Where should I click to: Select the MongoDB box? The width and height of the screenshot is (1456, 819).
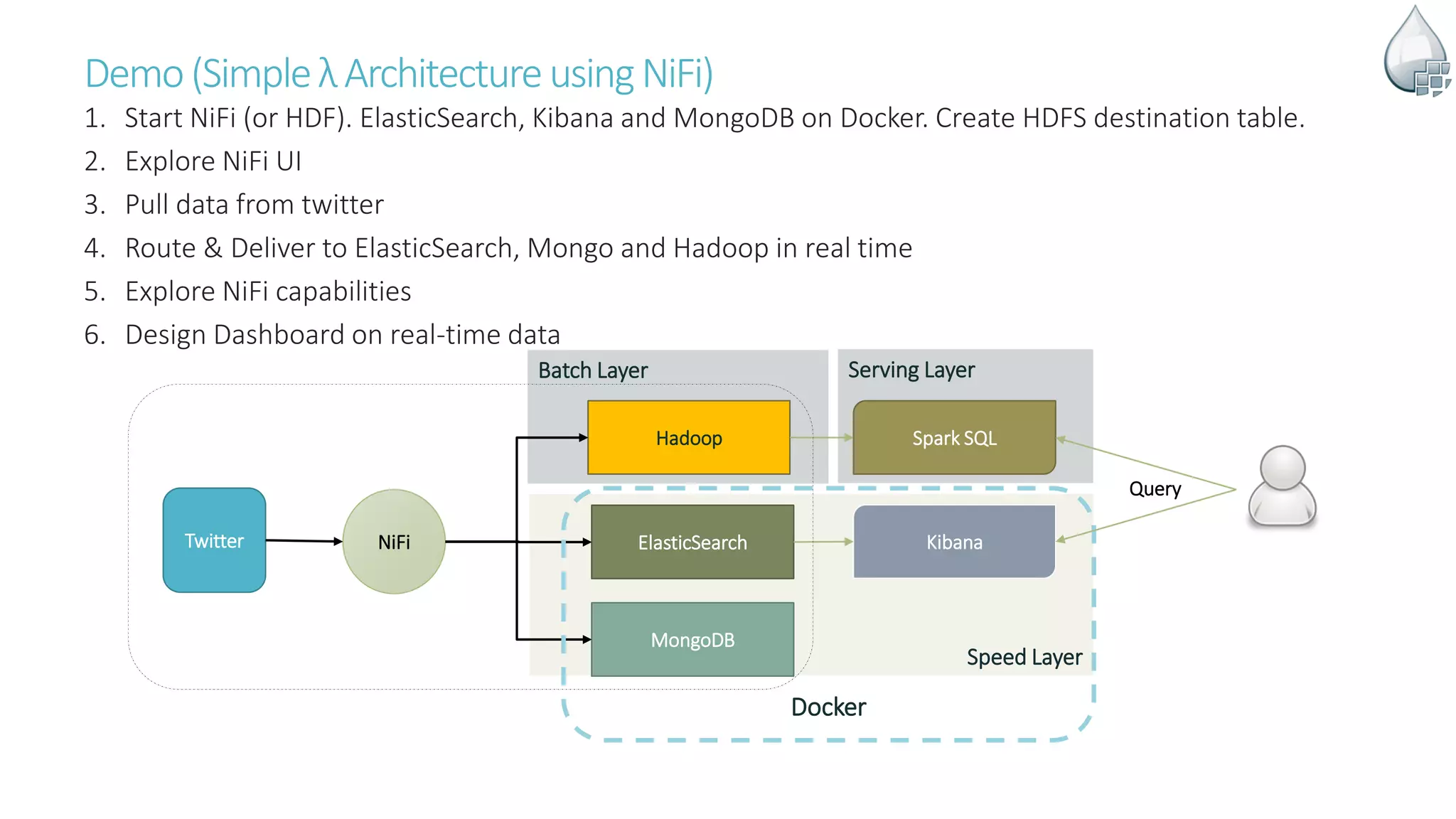[x=692, y=640]
